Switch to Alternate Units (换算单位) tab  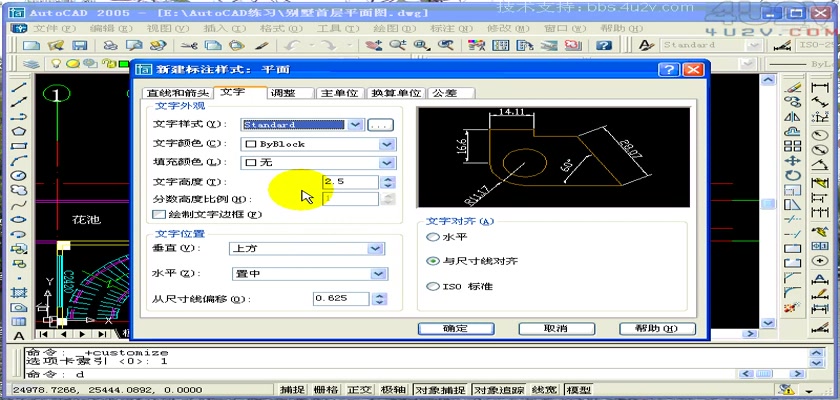[396, 93]
